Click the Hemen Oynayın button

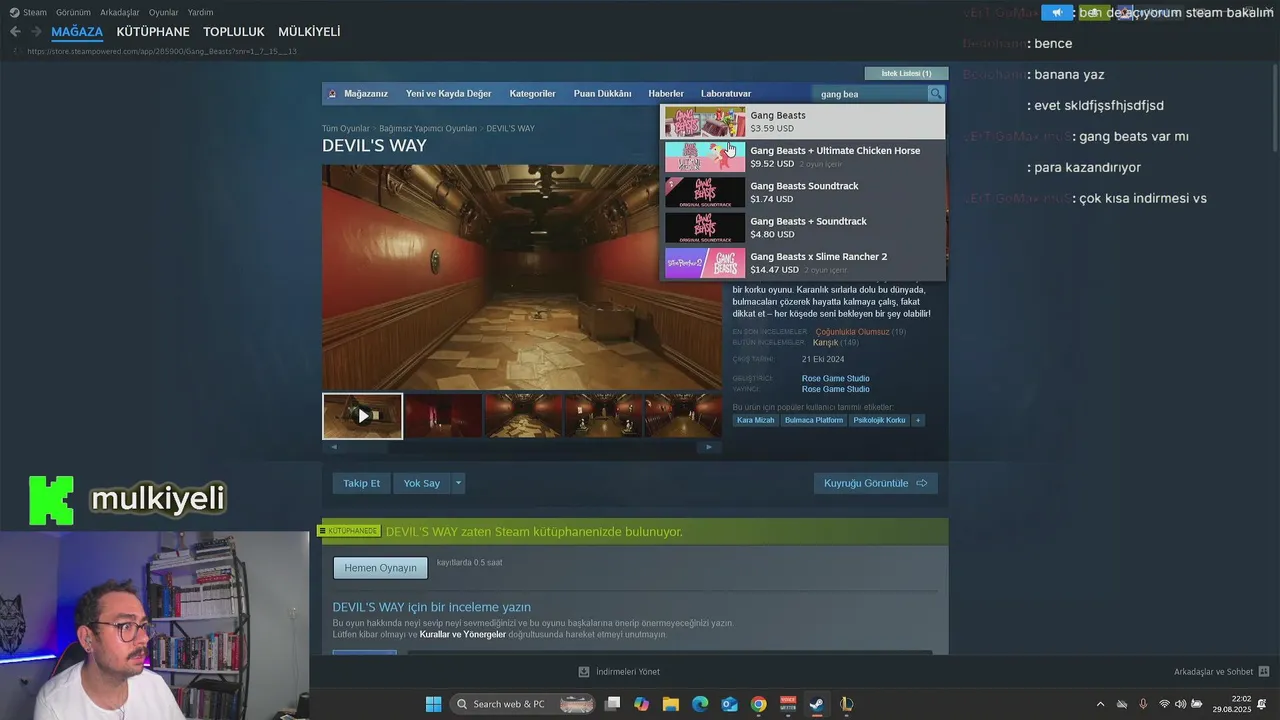tap(380, 568)
